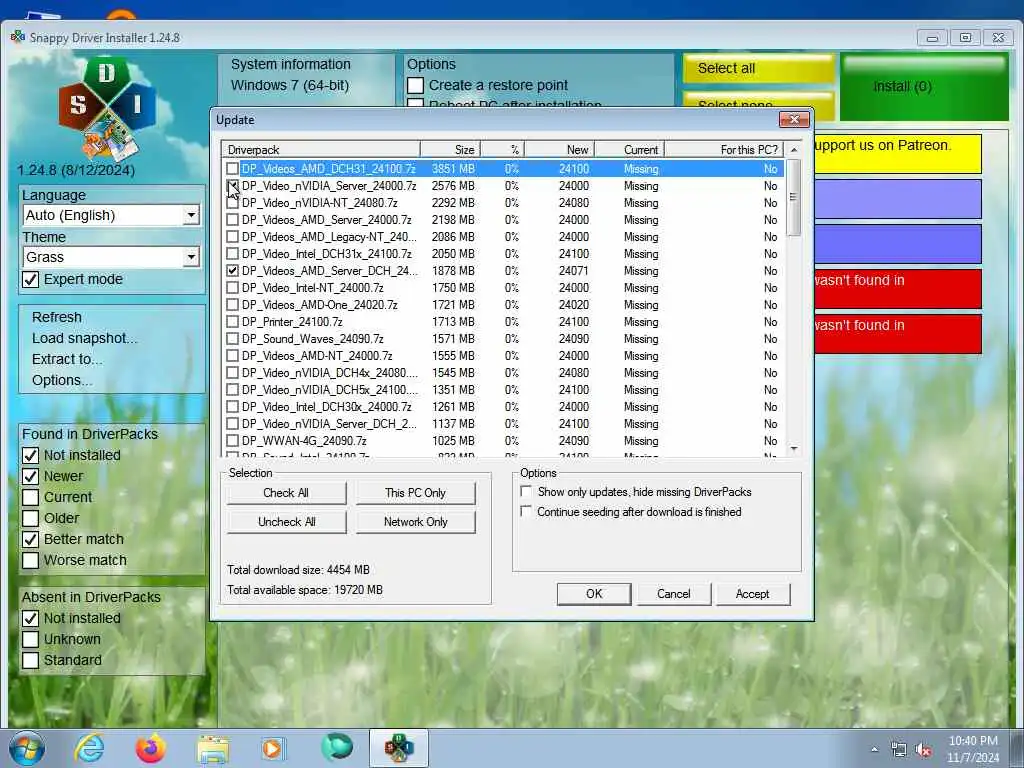Uncheck the Newer drivers filter
The image size is (1024, 768).
(x=30, y=476)
